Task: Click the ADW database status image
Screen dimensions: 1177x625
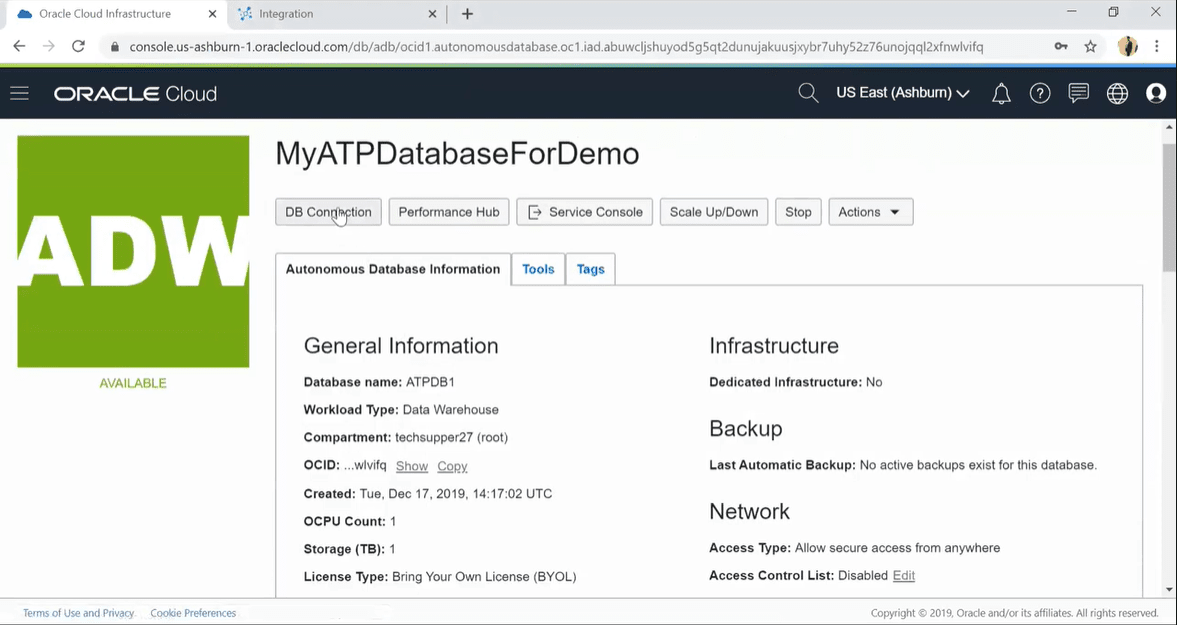Action: click(x=133, y=251)
